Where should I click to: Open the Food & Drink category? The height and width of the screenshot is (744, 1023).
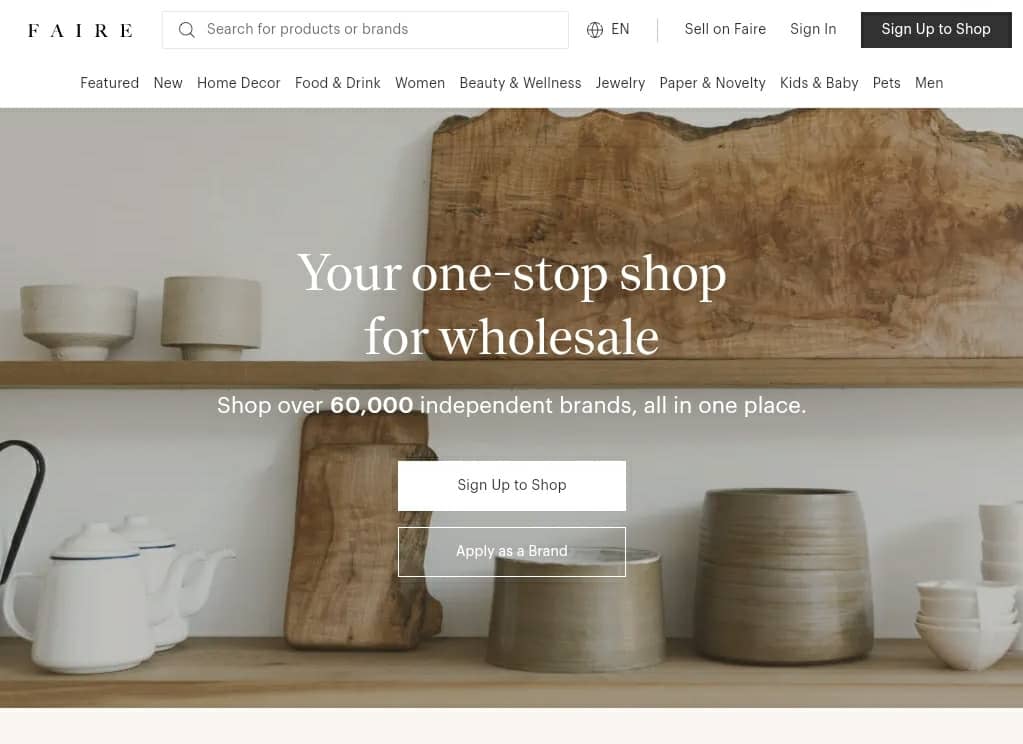(337, 83)
